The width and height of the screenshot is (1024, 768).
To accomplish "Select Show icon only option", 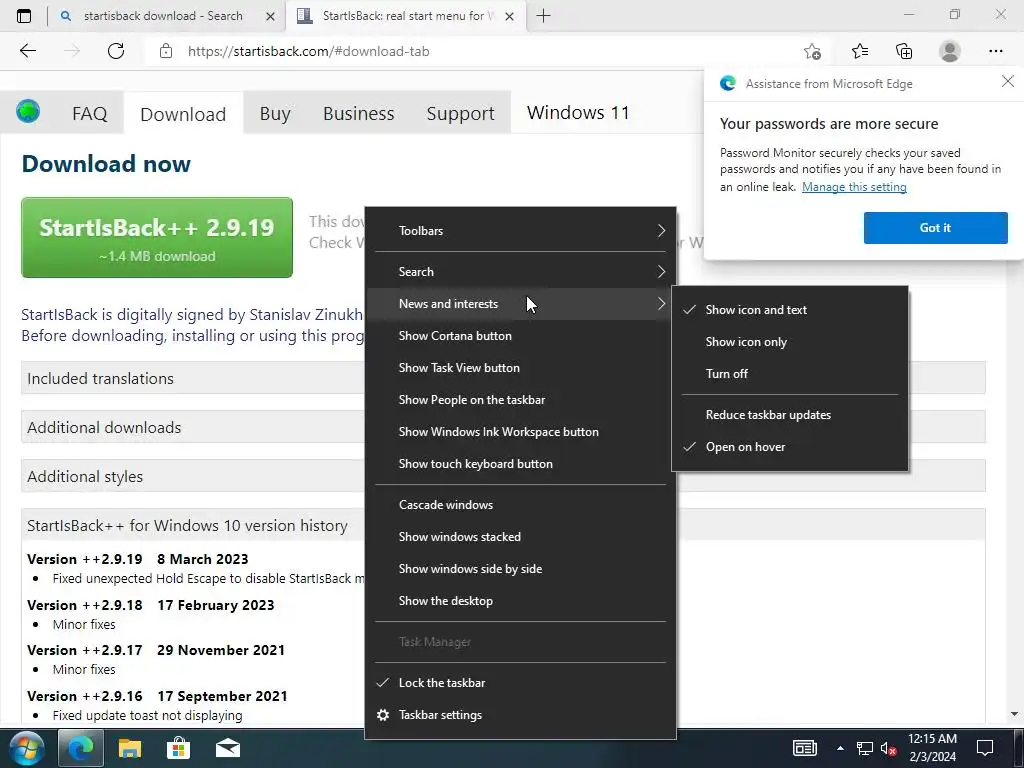I will (x=790, y=342).
